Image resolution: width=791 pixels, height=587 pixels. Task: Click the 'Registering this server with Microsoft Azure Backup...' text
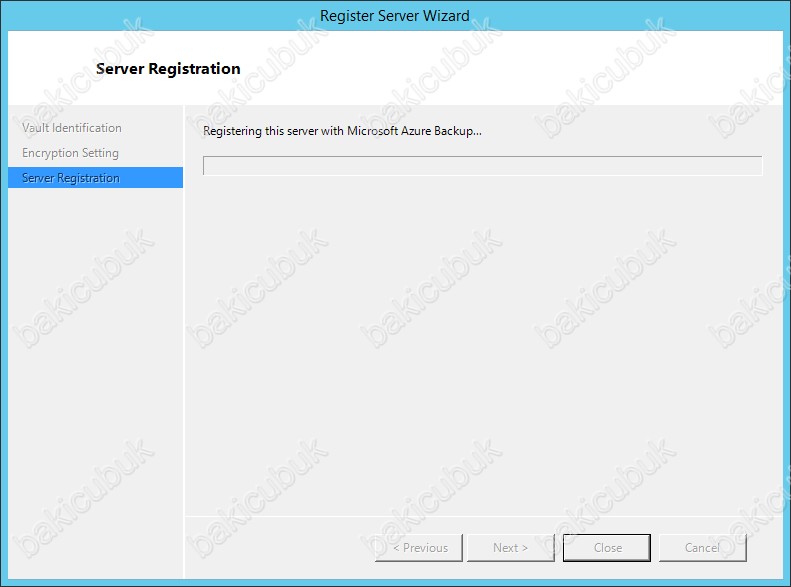(342, 131)
